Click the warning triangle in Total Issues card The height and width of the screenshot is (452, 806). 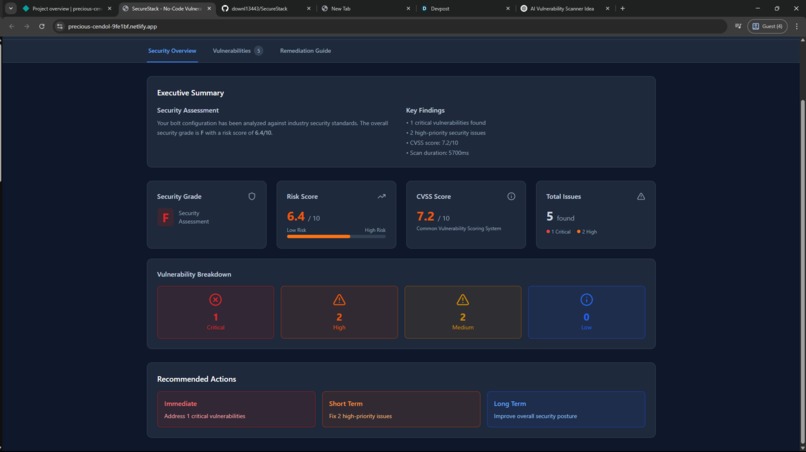(641, 196)
